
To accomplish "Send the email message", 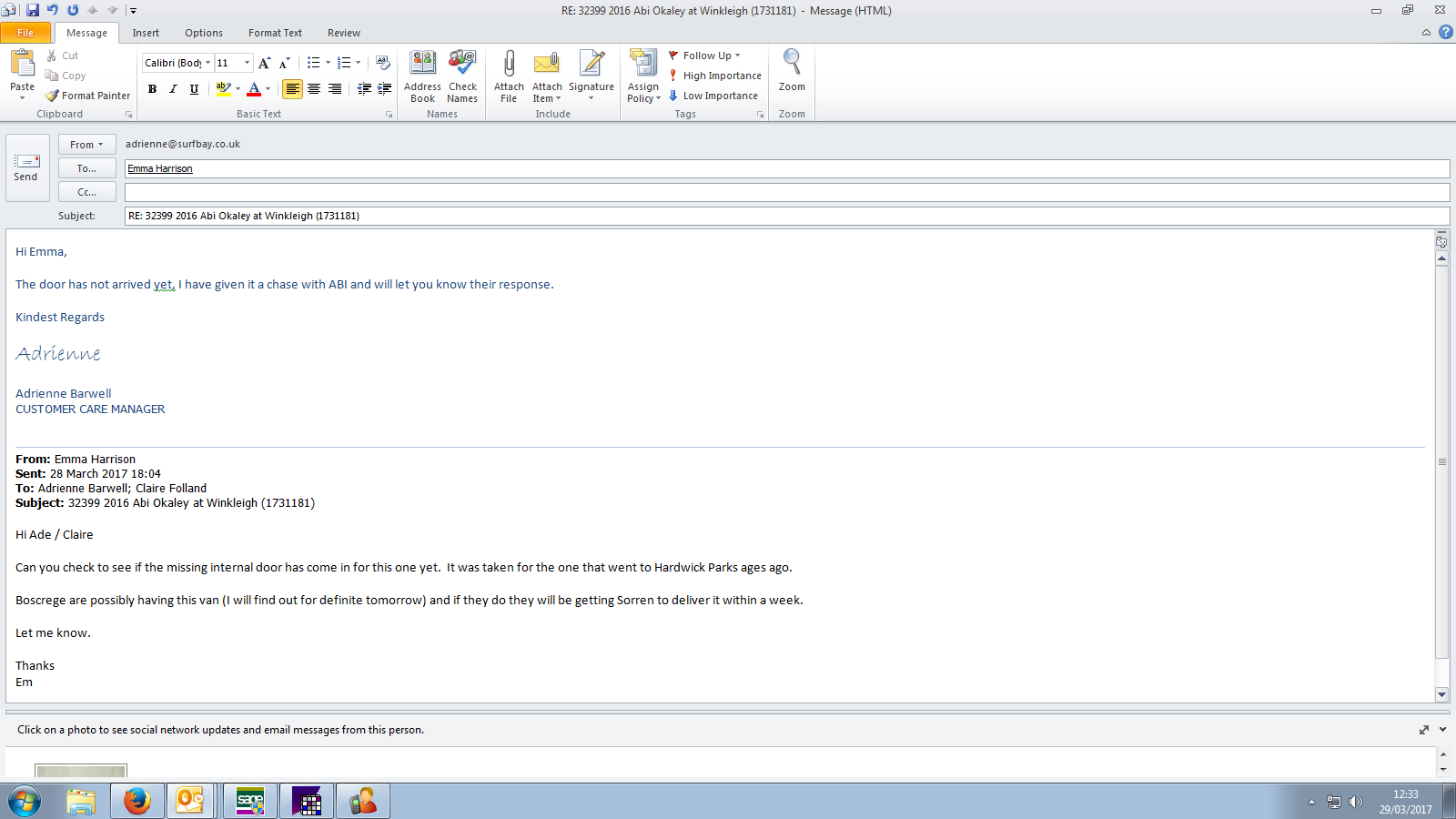I will (x=26, y=167).
